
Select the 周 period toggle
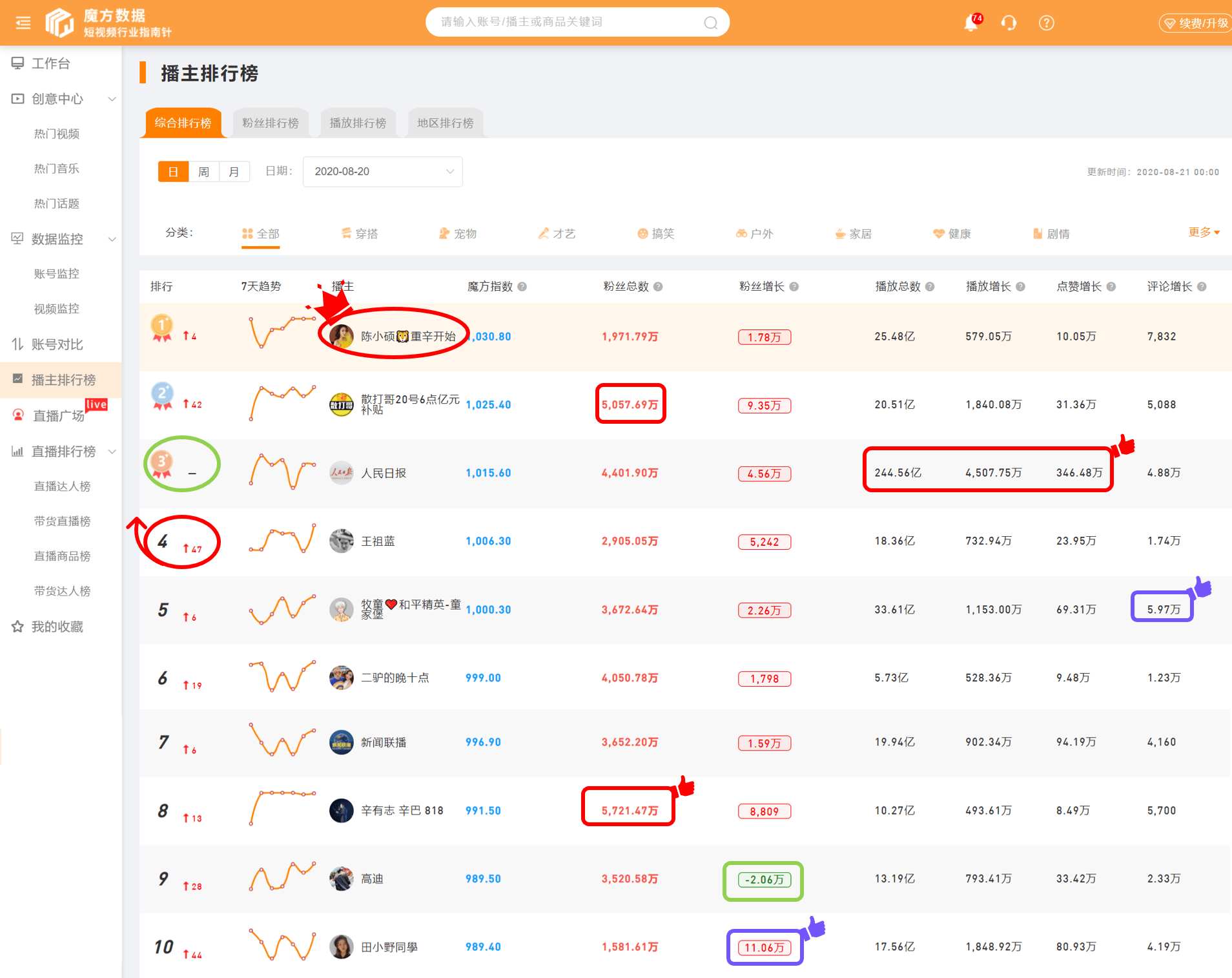203,172
